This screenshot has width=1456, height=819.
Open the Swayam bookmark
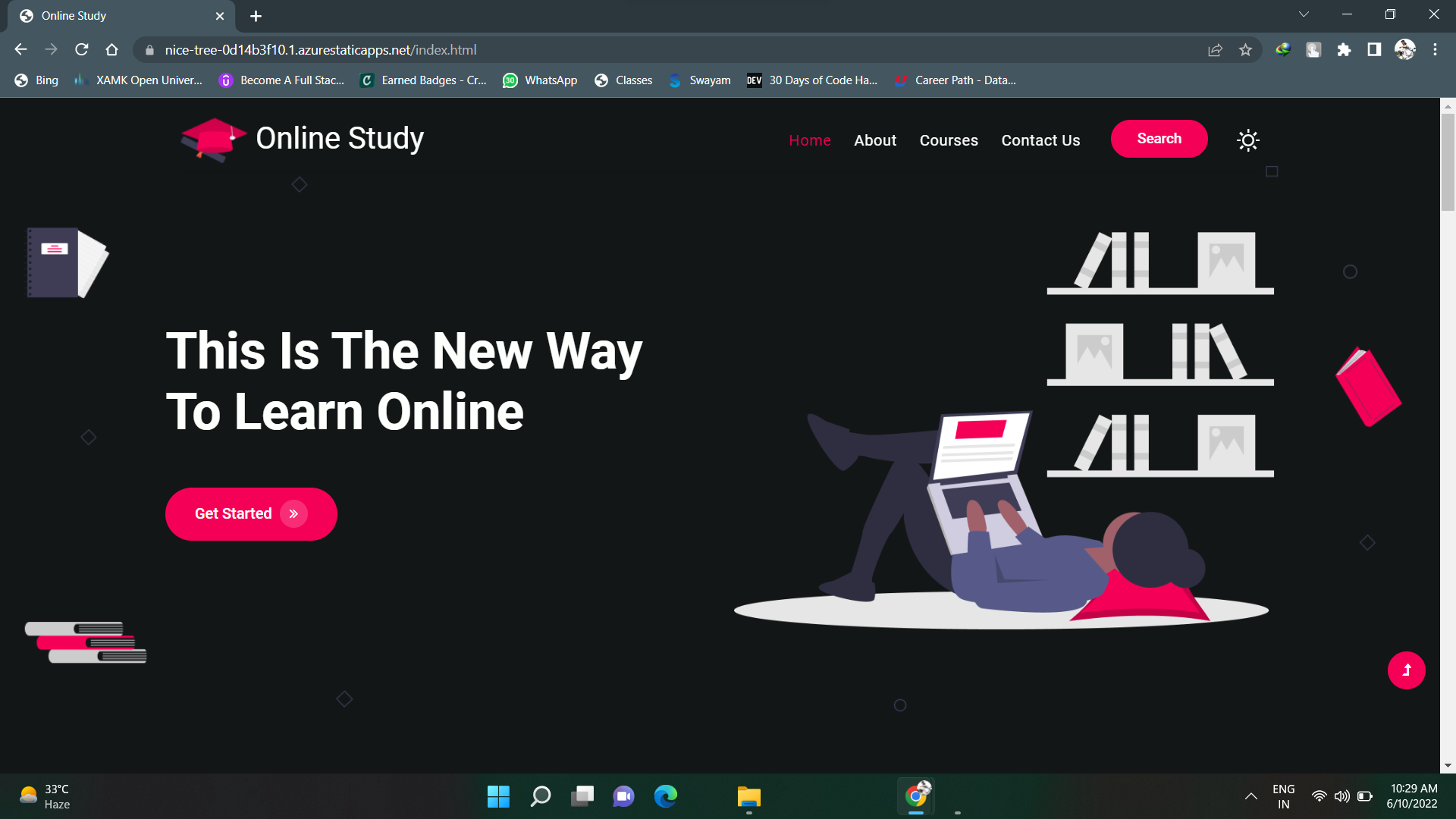point(699,80)
